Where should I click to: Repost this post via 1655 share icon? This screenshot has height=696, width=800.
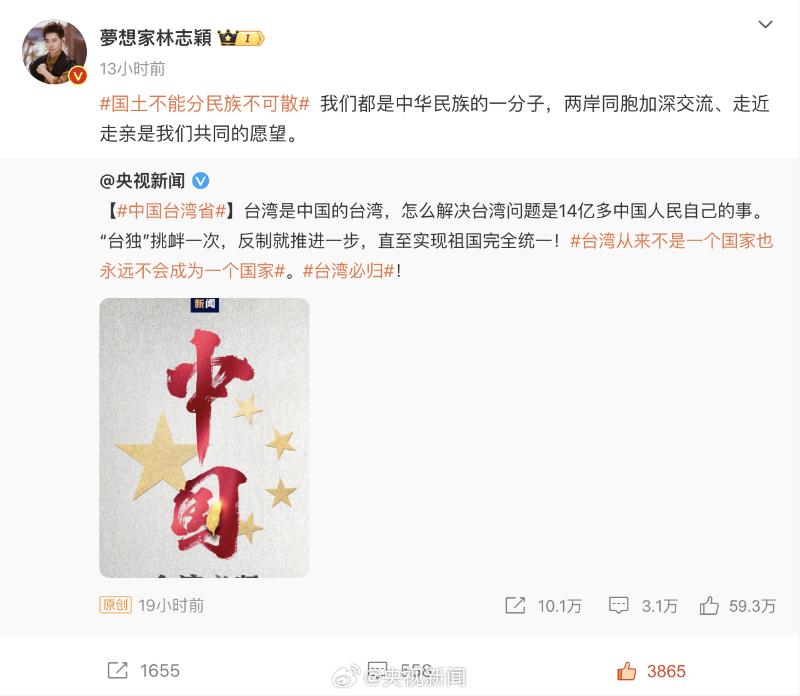click(118, 670)
